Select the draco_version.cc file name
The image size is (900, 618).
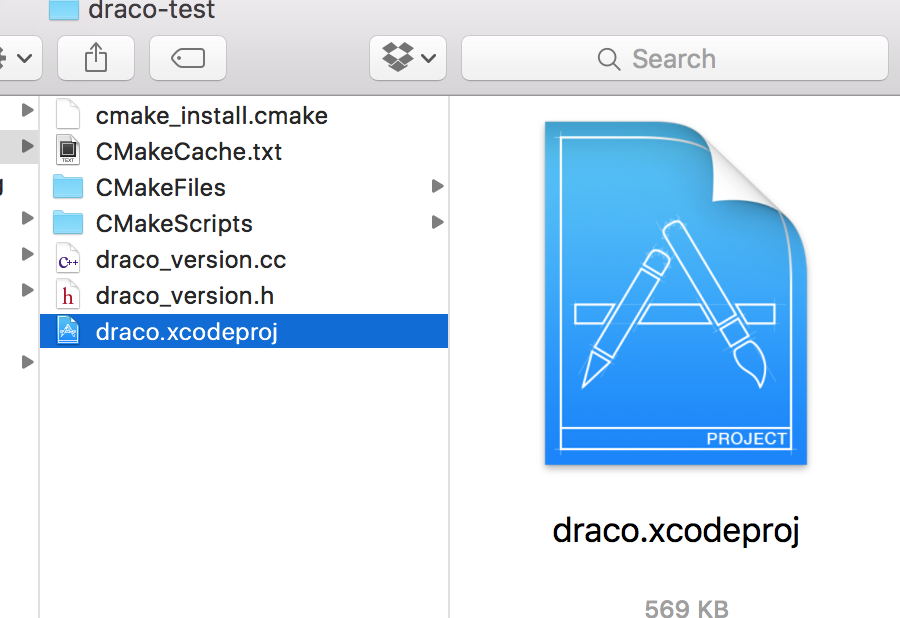pos(191,260)
